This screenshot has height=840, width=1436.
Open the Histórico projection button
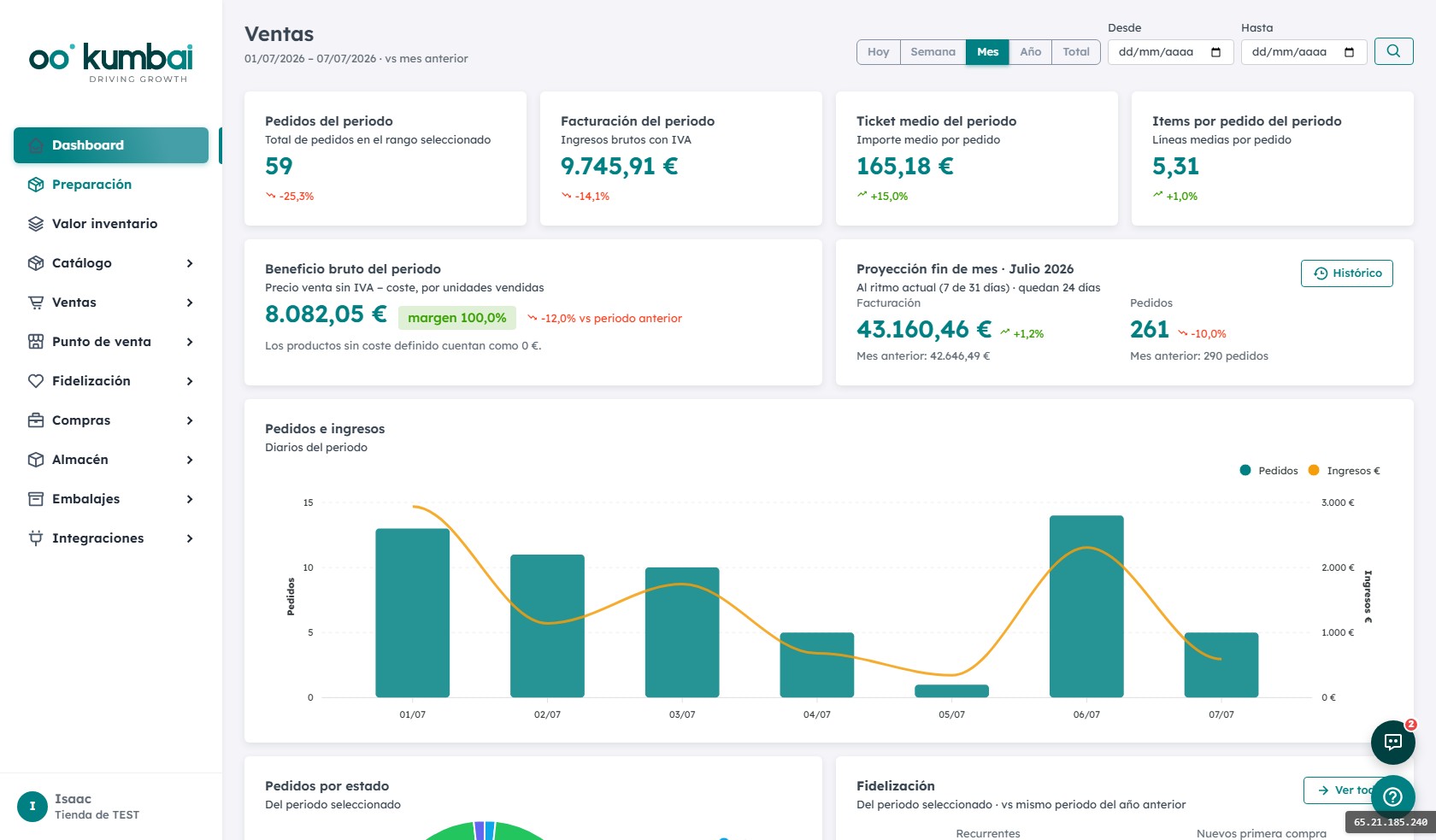(x=1347, y=273)
